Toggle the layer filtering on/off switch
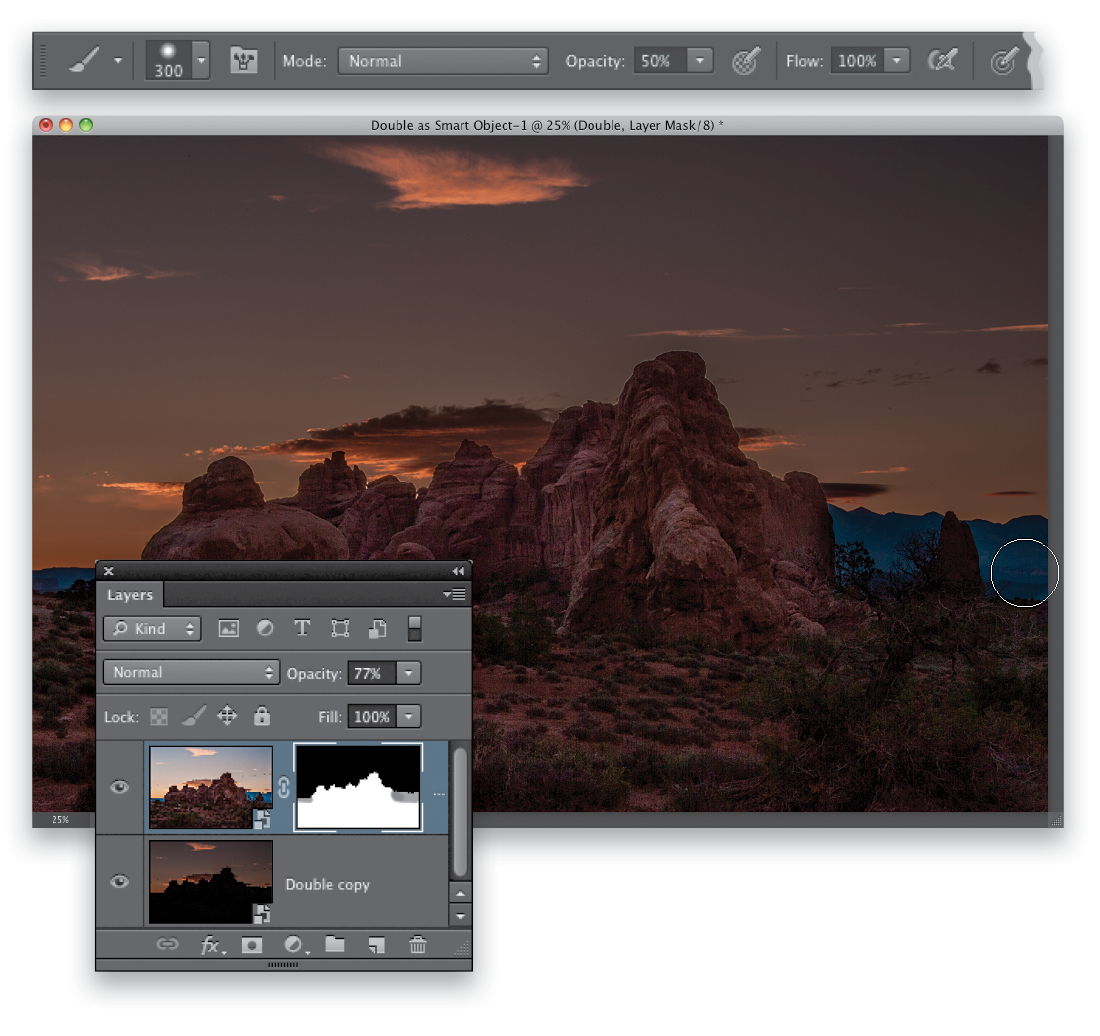This screenshot has height=1036, width=1100. [415, 628]
